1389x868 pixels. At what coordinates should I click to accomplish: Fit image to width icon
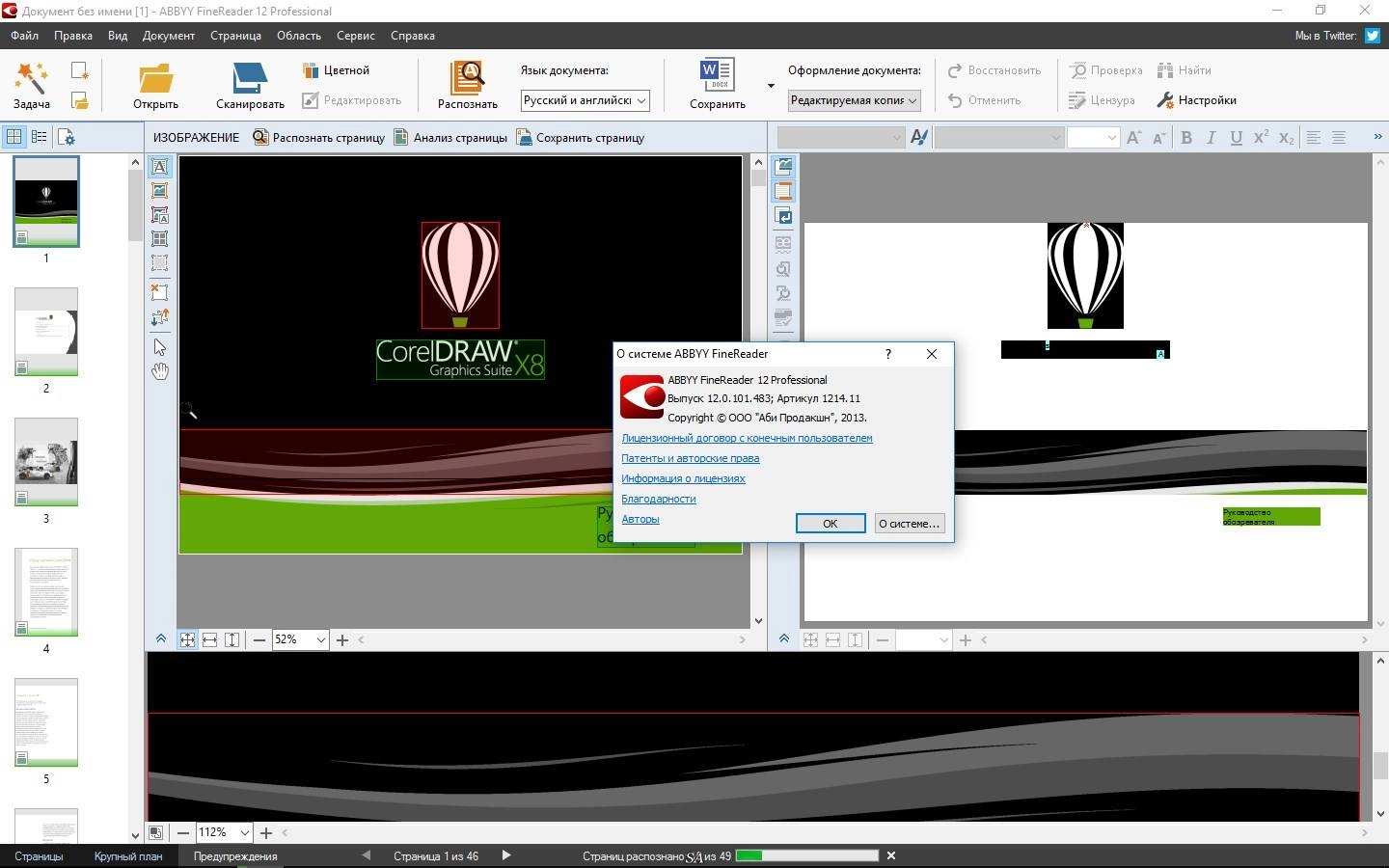tap(209, 639)
